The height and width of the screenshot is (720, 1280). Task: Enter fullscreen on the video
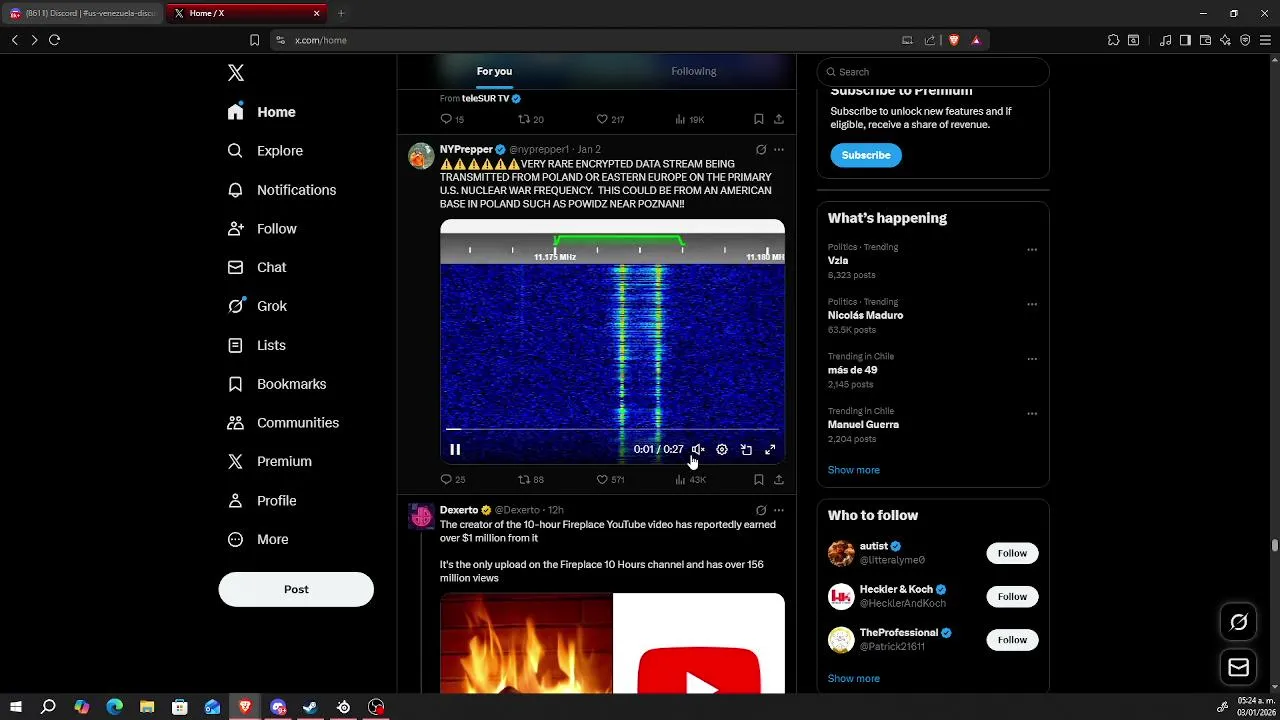tap(770, 450)
